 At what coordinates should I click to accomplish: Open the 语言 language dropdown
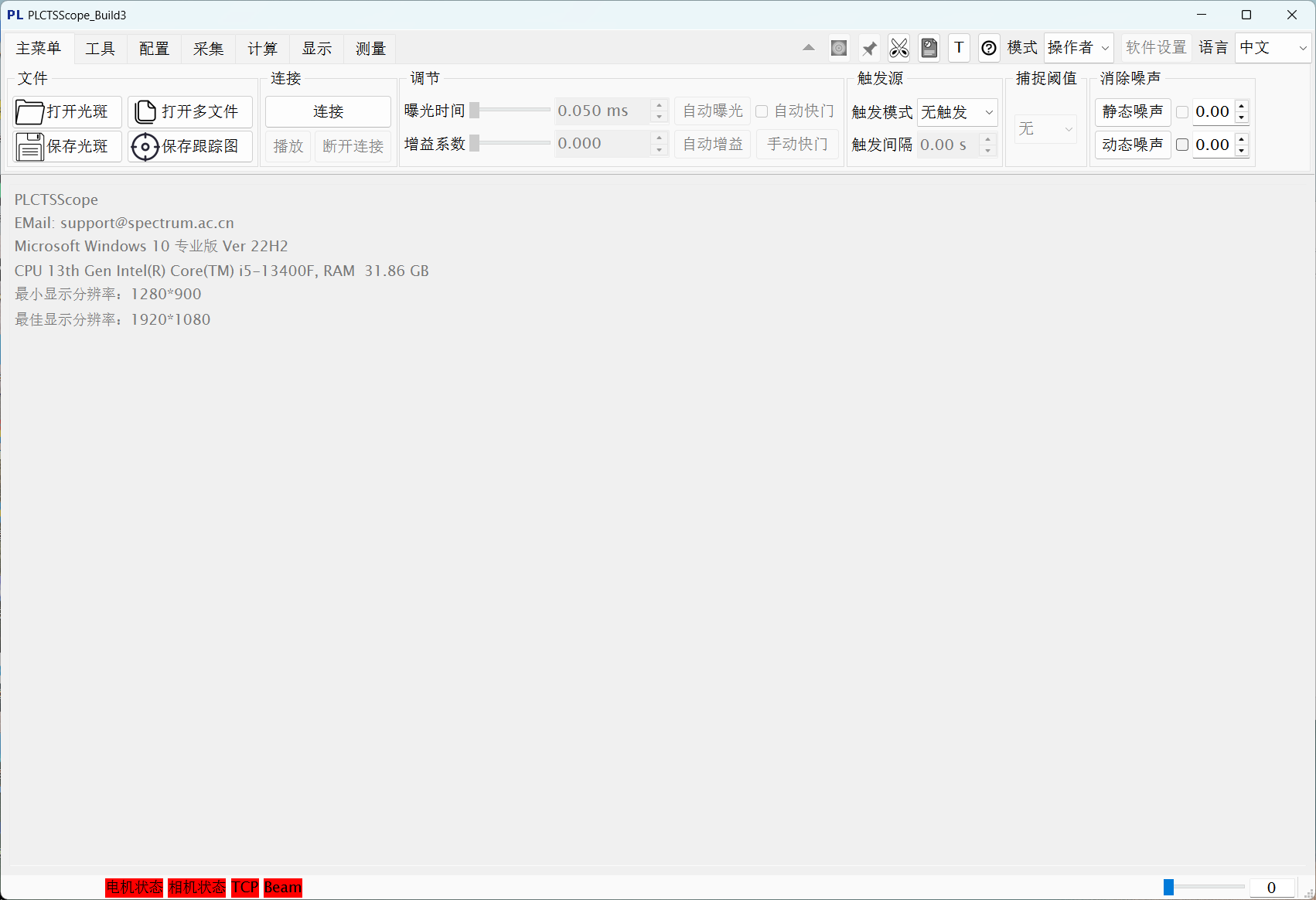coord(1273,48)
